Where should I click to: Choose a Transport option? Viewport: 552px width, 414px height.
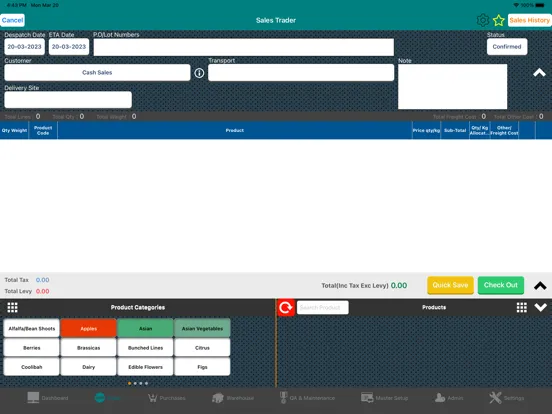click(301, 73)
